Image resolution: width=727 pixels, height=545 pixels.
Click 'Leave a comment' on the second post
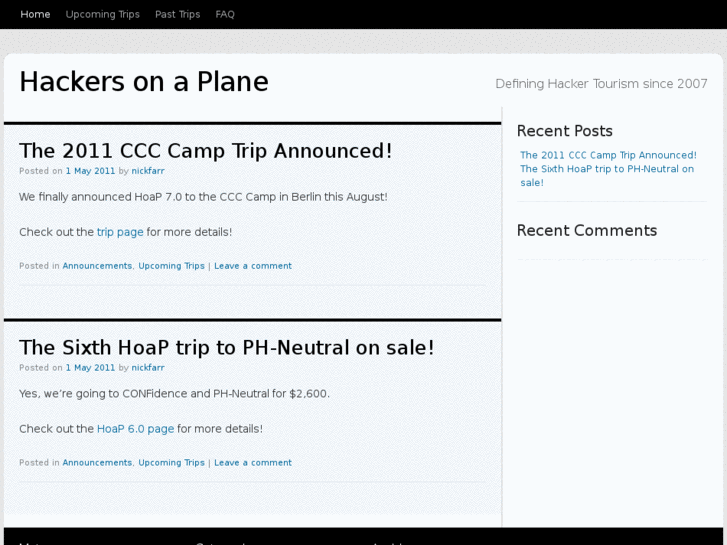point(253,463)
